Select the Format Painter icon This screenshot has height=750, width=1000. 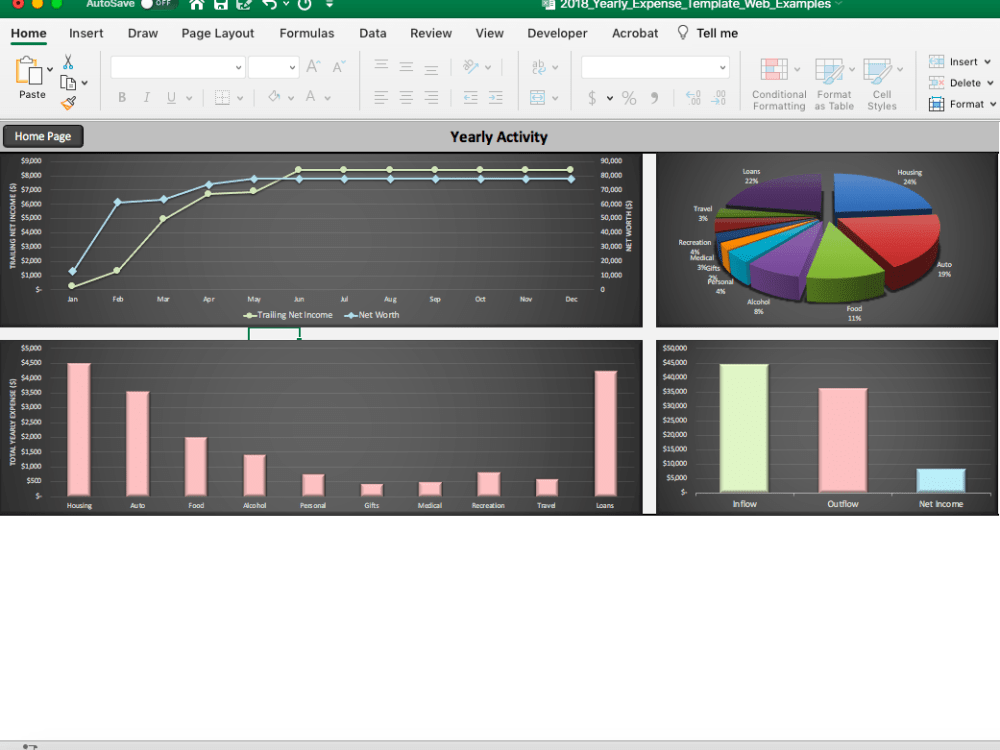coord(68,103)
